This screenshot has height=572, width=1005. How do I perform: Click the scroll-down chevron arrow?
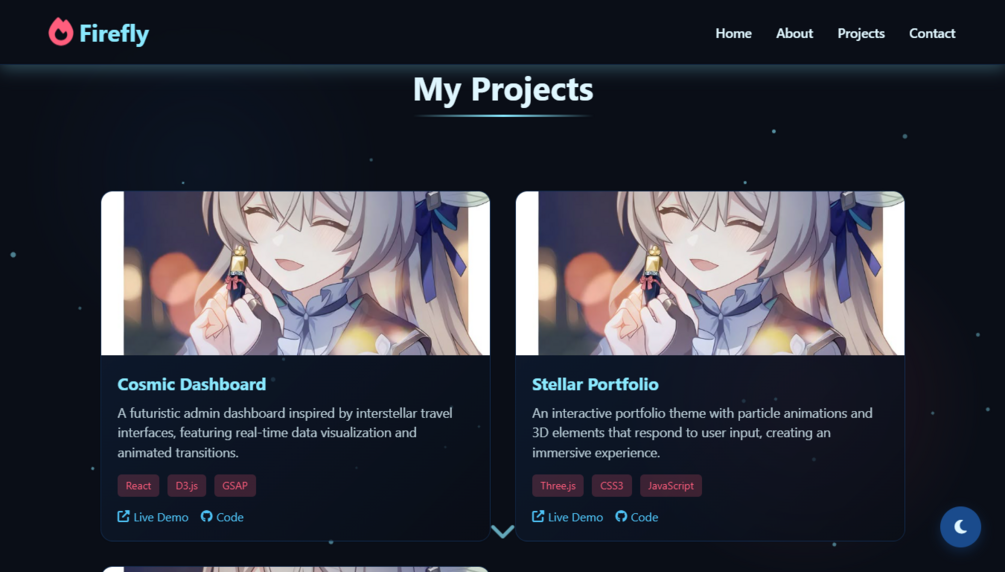click(502, 532)
